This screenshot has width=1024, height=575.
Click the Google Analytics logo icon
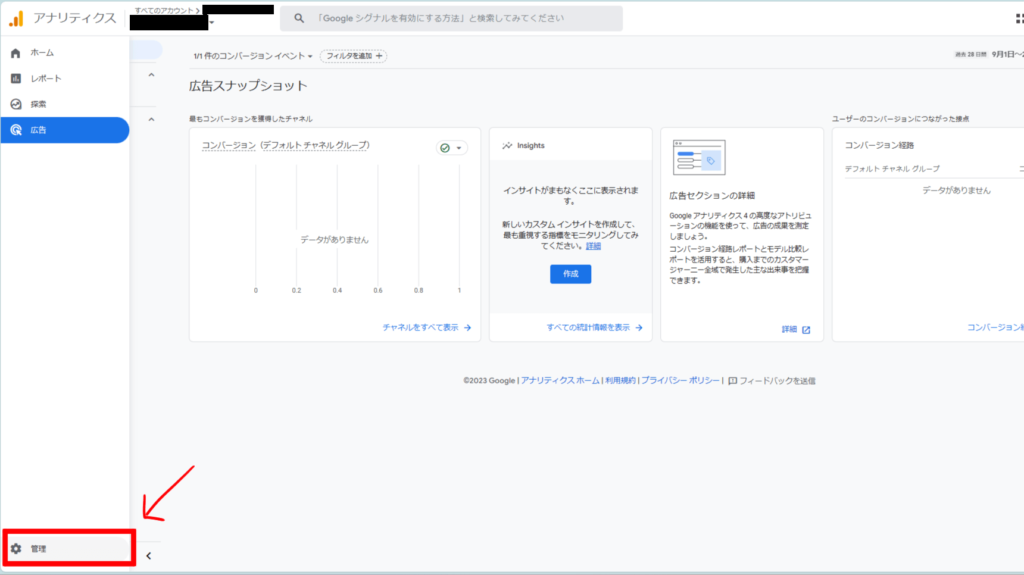[16, 19]
